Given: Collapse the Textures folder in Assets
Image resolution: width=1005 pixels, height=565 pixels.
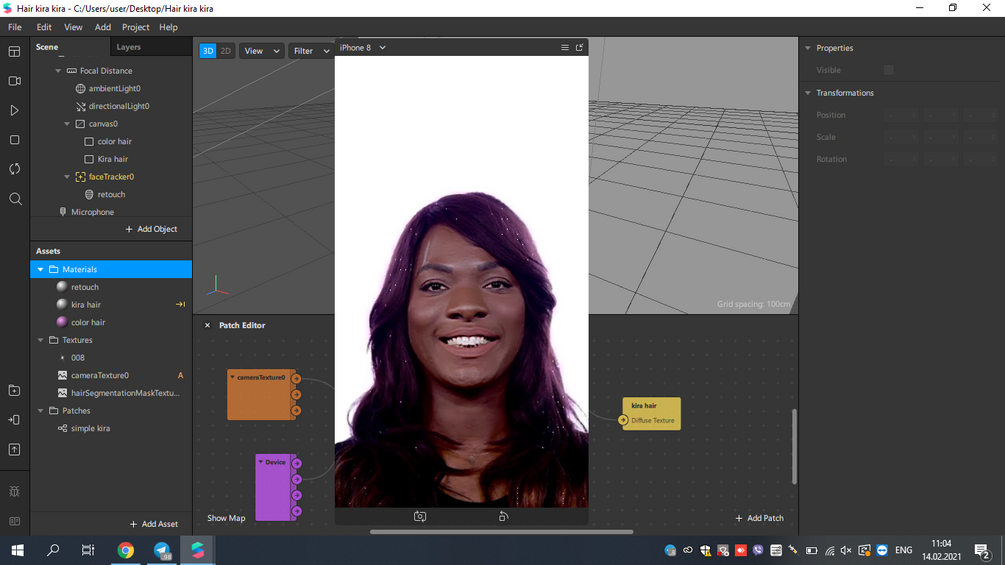Looking at the screenshot, I should [41, 340].
